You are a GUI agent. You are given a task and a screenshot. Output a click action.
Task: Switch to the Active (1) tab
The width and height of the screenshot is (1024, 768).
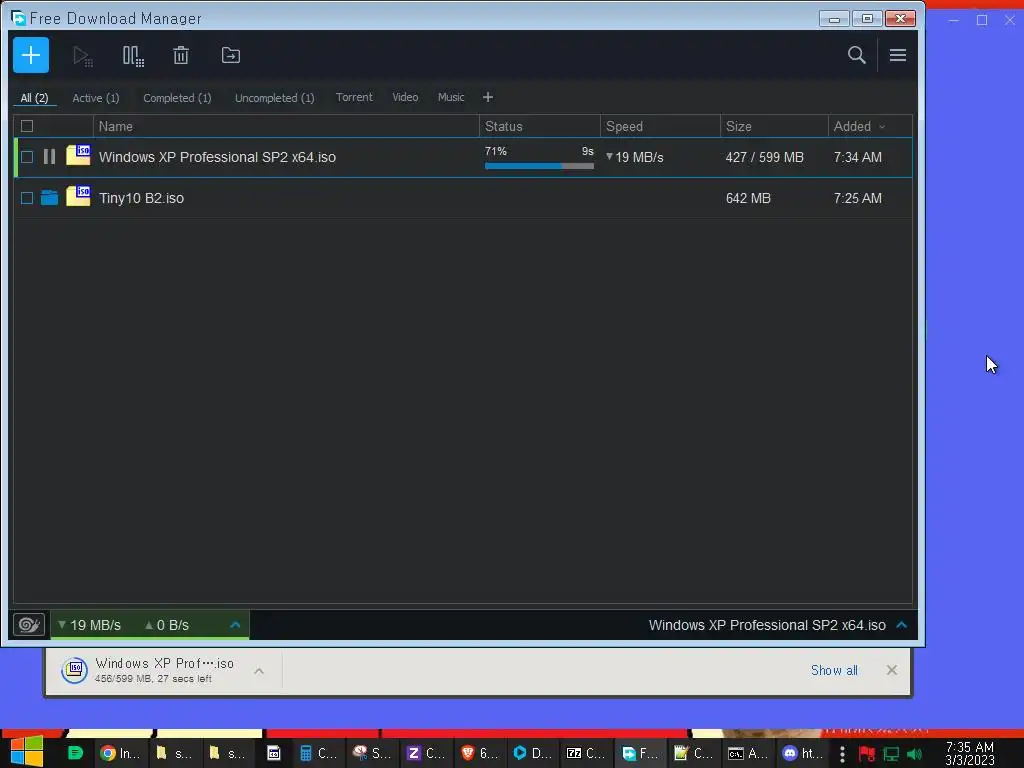(95, 98)
